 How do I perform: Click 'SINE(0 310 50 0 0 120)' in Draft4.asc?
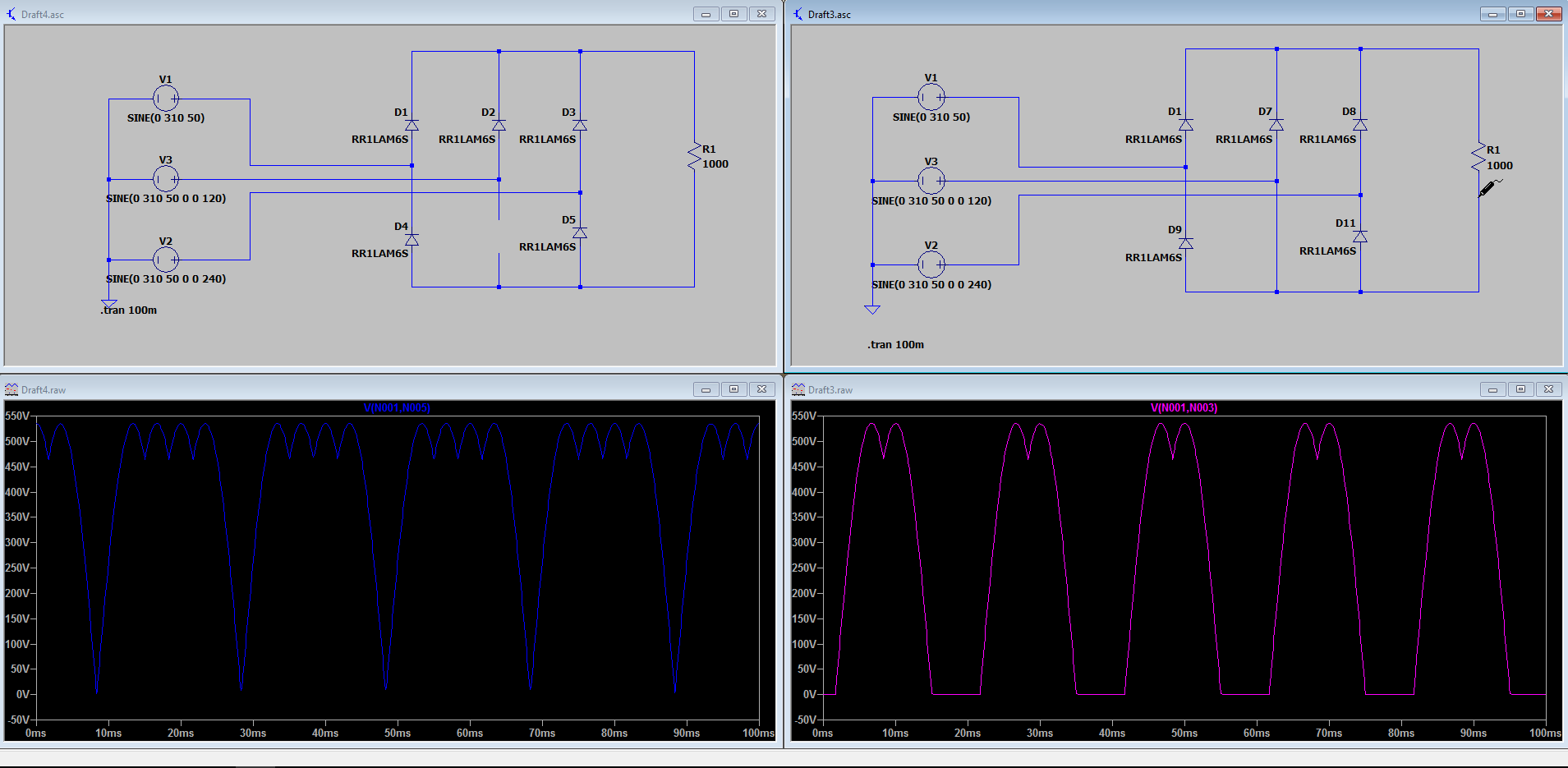(x=166, y=199)
